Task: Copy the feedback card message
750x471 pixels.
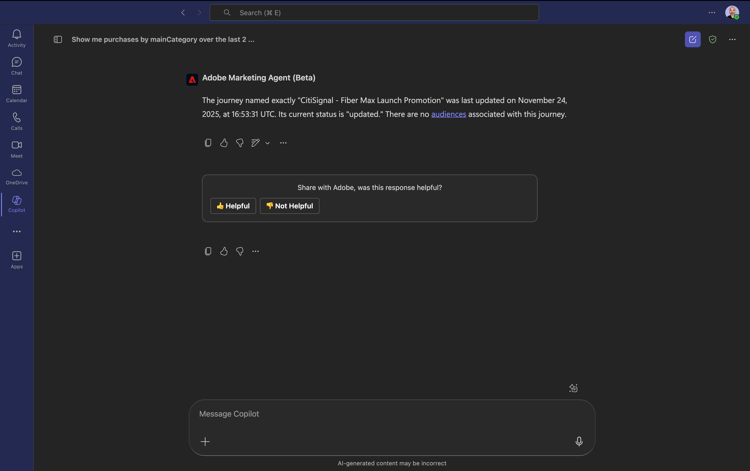Action: tap(208, 251)
